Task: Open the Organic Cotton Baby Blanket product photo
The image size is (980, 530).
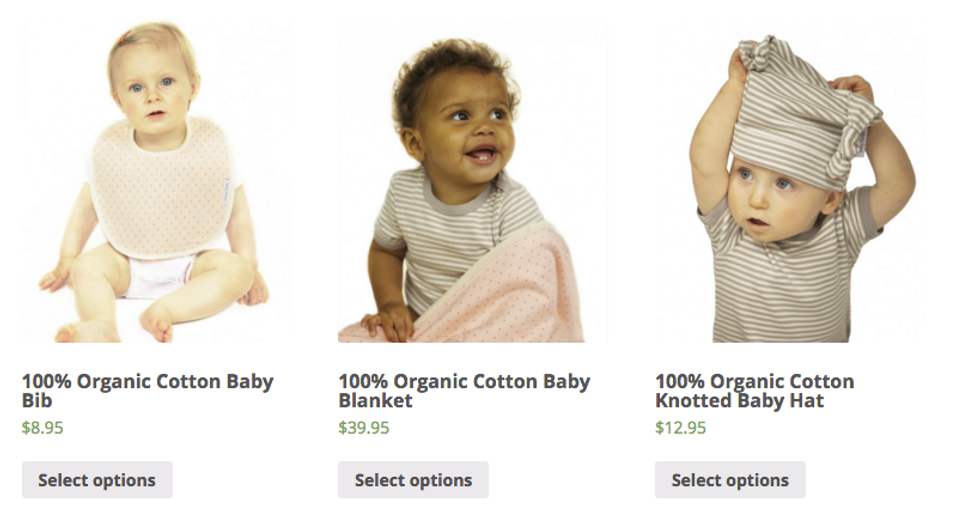Action: click(x=472, y=181)
